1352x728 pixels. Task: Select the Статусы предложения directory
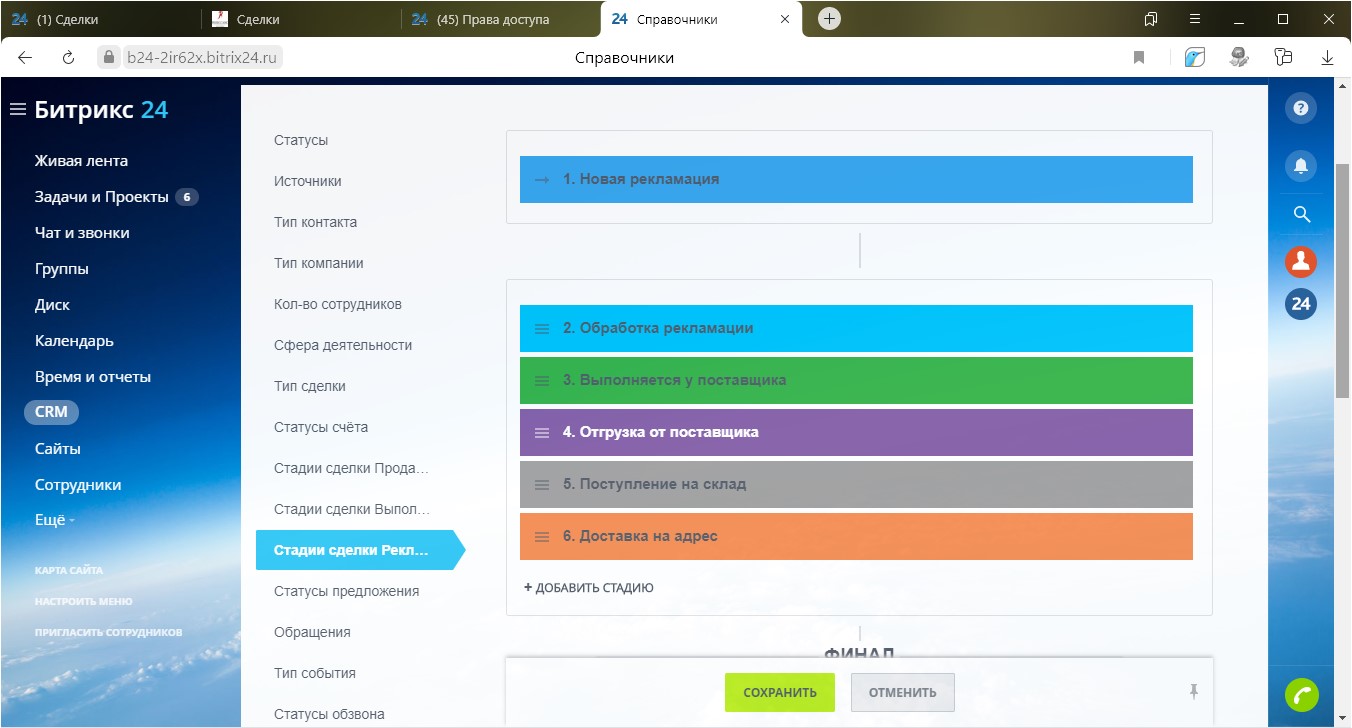(347, 591)
